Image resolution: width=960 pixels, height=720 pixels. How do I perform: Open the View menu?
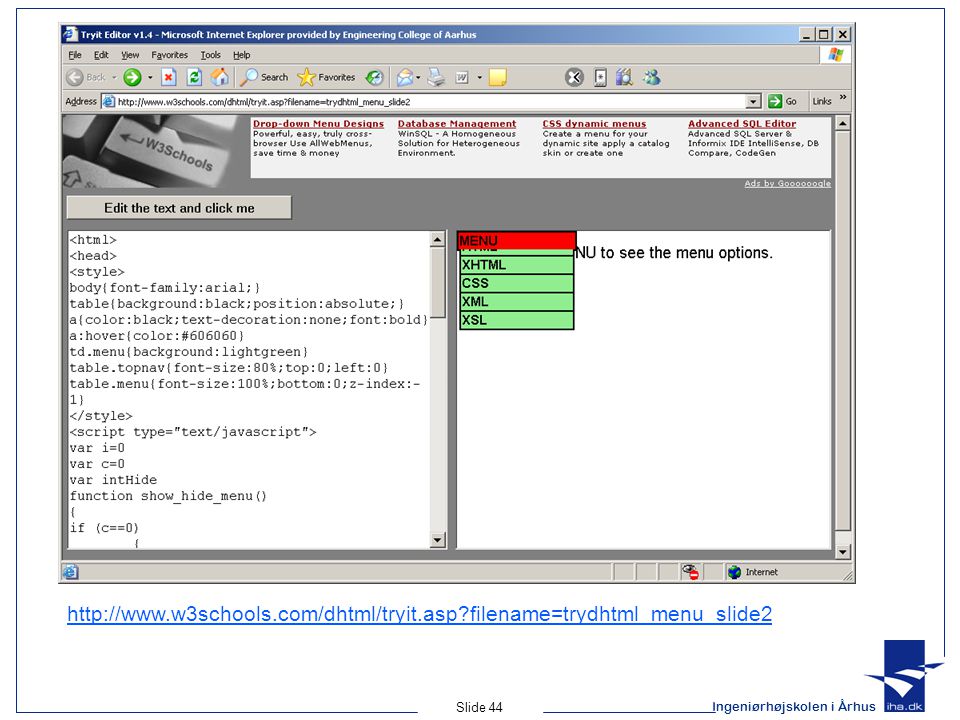click(x=130, y=55)
